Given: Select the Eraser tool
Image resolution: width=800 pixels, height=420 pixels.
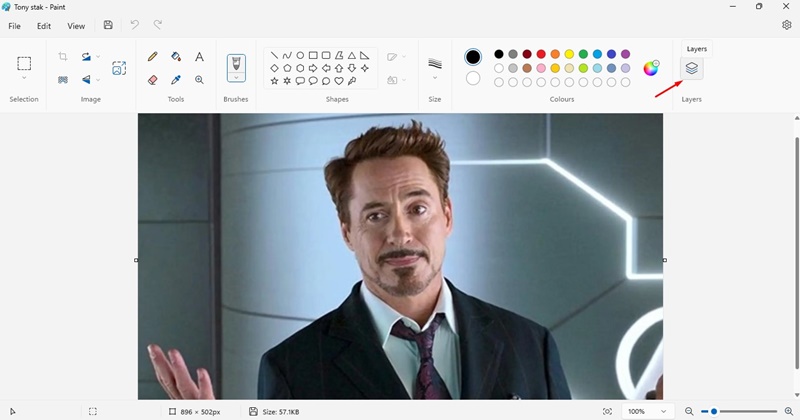Looking at the screenshot, I should [x=153, y=80].
